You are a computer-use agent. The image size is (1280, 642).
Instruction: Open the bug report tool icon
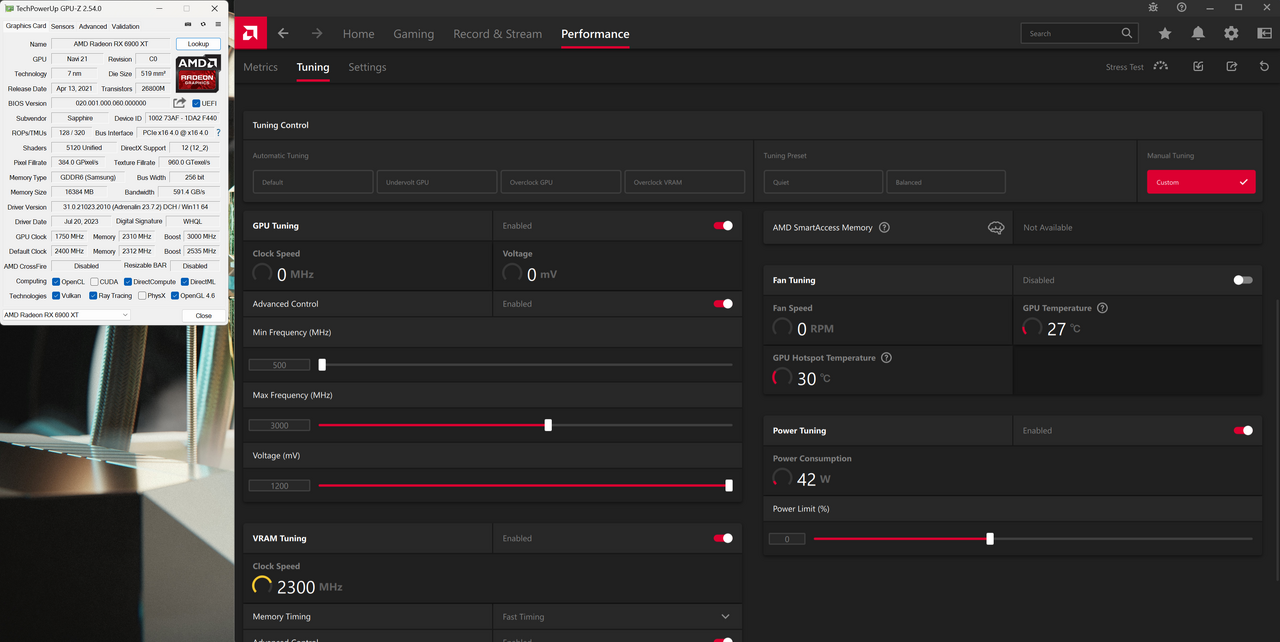[1153, 7]
